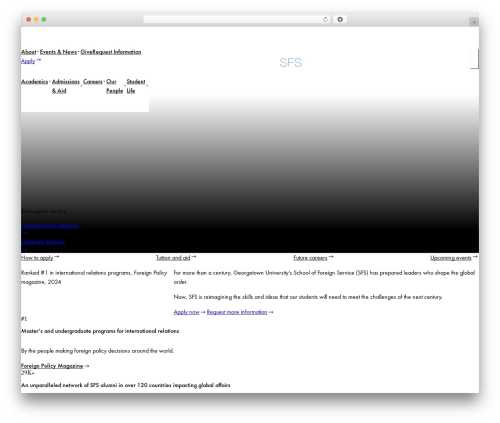Click the Apply link in header
The image size is (500, 423).
pyautogui.click(x=28, y=61)
